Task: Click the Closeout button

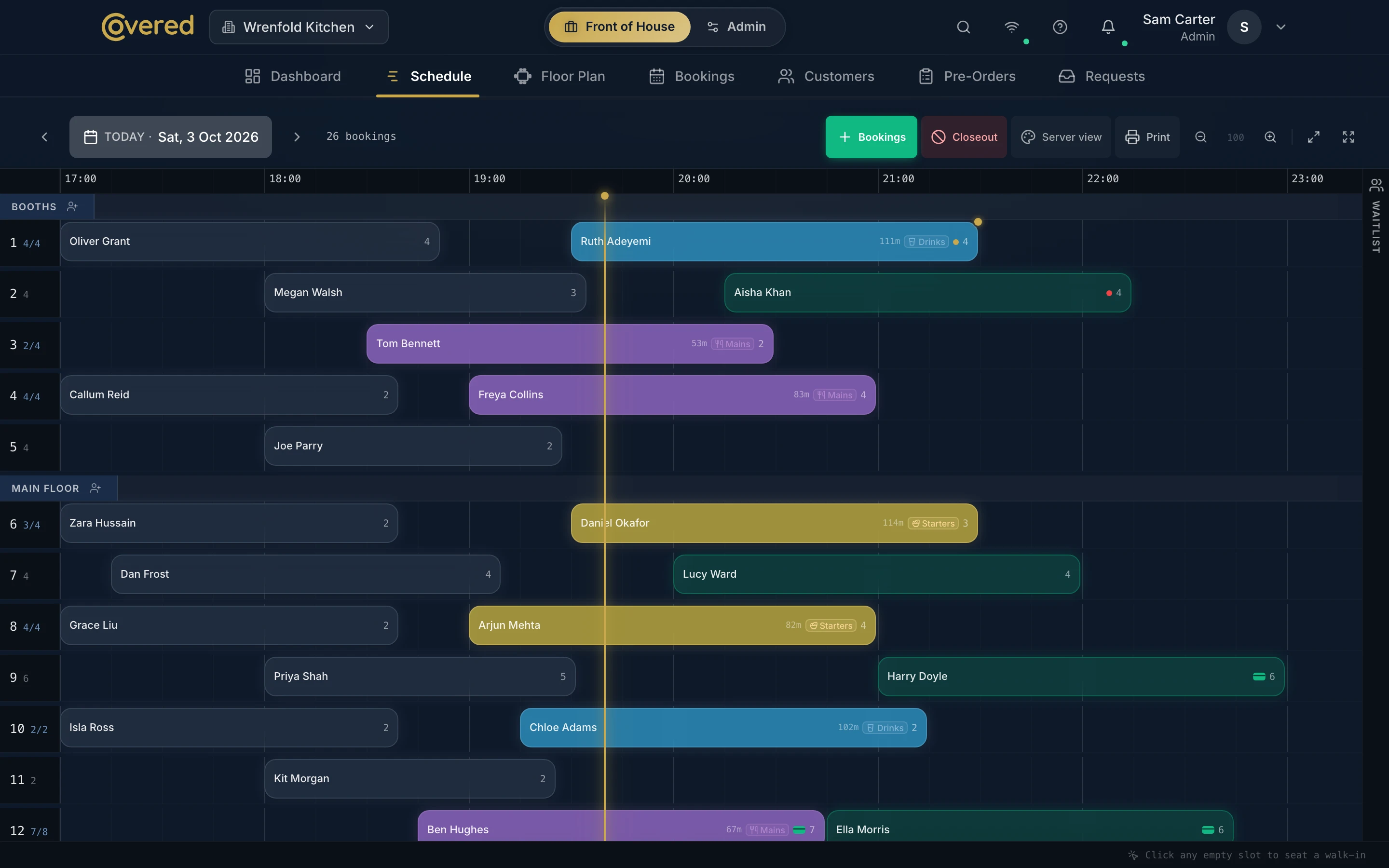Action: click(964, 136)
